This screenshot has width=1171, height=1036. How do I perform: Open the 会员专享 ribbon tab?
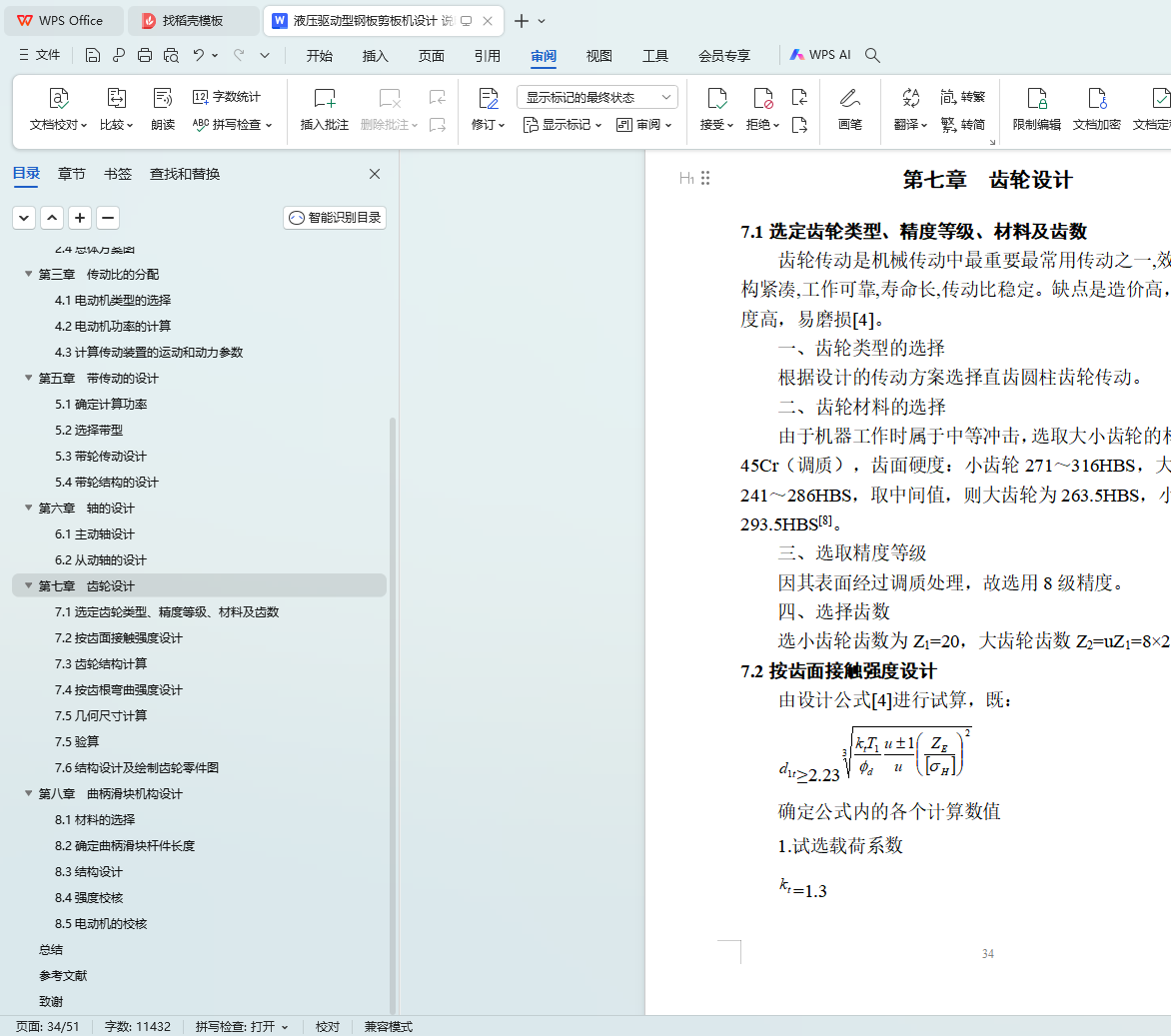tap(723, 55)
